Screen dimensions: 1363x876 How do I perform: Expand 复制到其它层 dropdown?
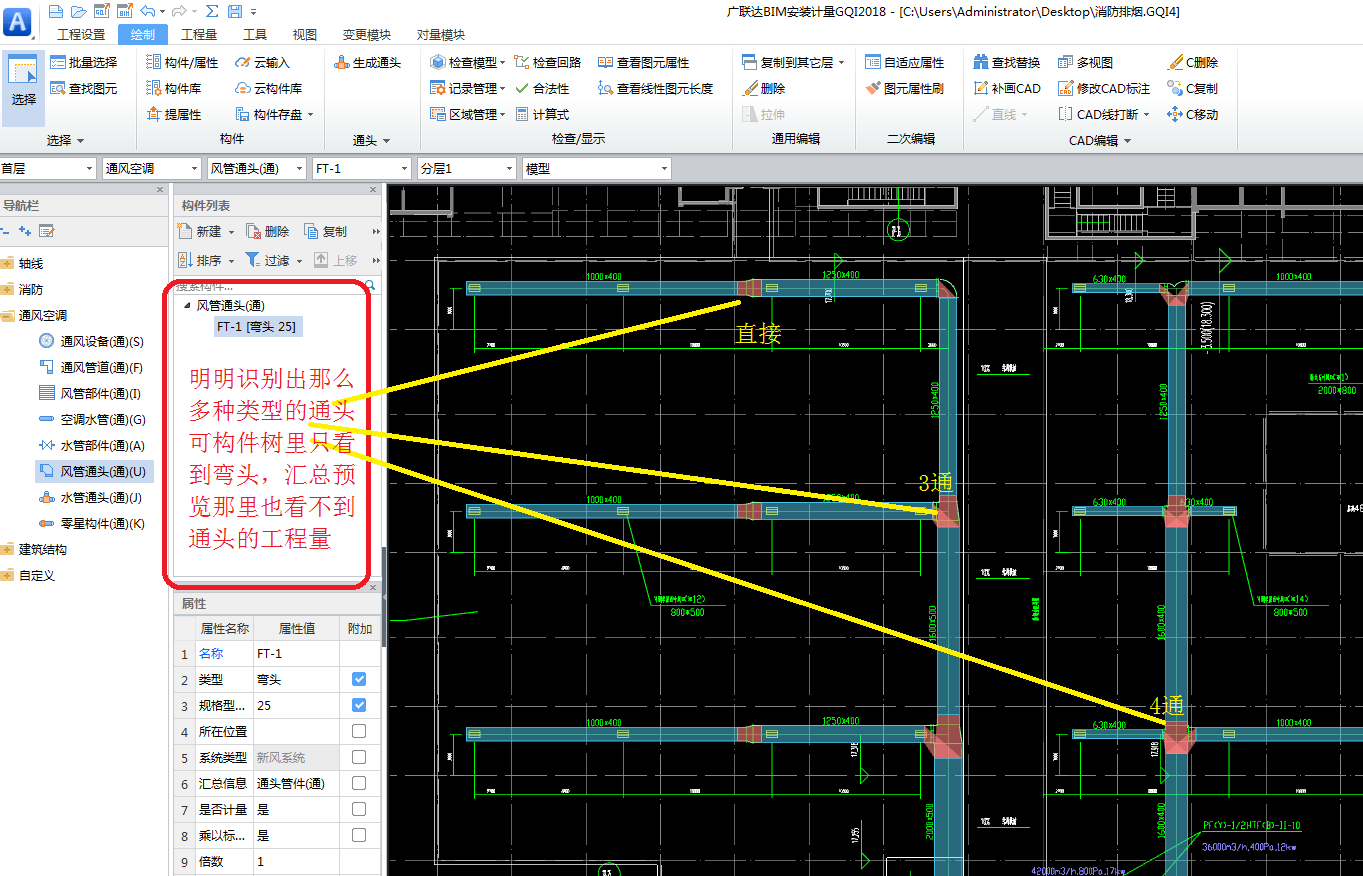pyautogui.click(x=841, y=62)
